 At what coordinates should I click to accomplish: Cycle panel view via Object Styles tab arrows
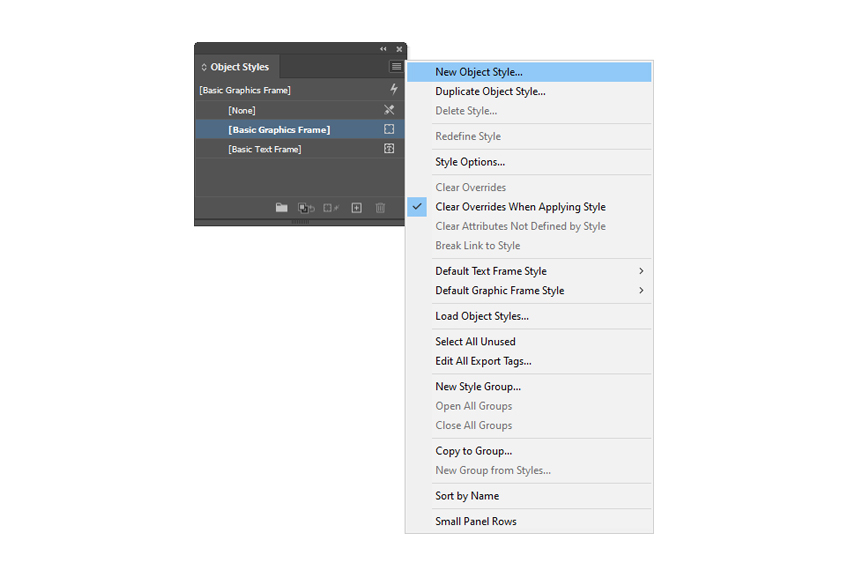[x=204, y=67]
